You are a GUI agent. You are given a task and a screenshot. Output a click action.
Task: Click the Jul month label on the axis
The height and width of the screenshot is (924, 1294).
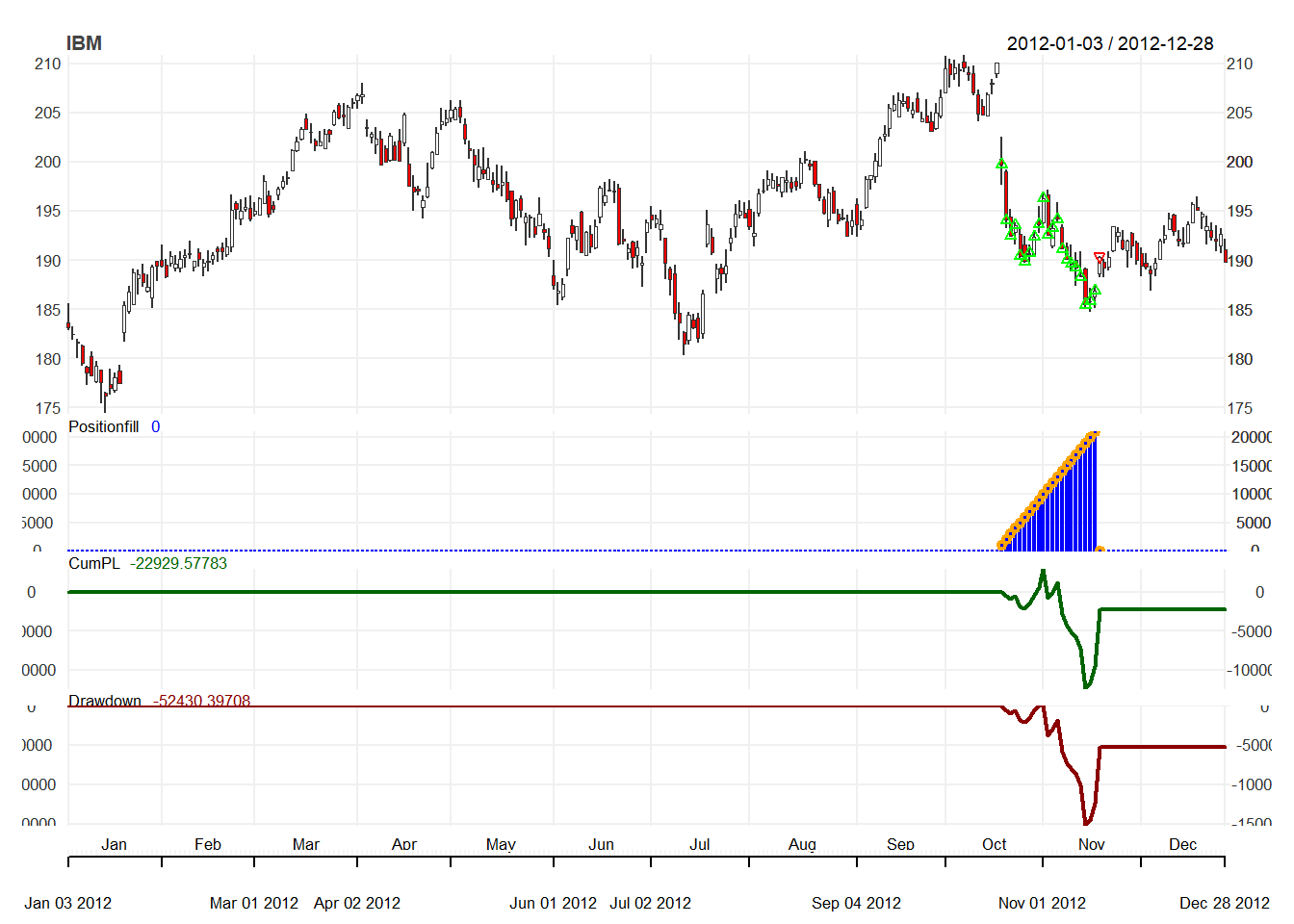pyautogui.click(x=699, y=844)
